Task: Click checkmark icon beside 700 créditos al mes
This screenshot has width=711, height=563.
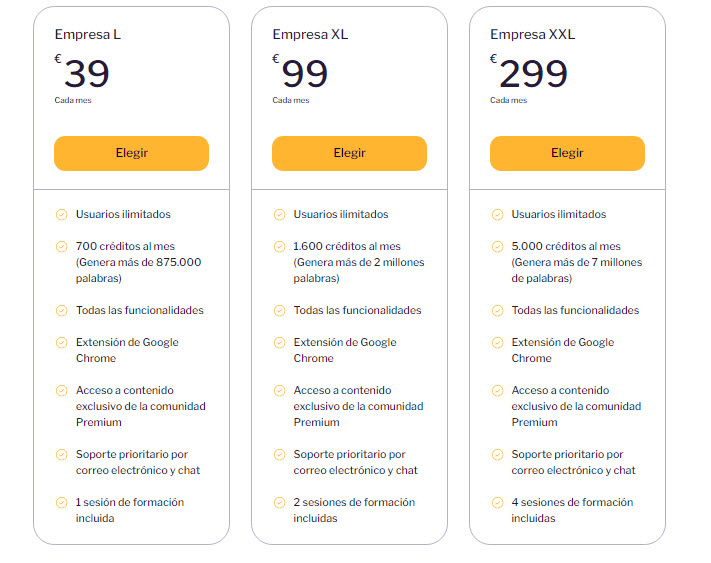Action: (x=61, y=246)
